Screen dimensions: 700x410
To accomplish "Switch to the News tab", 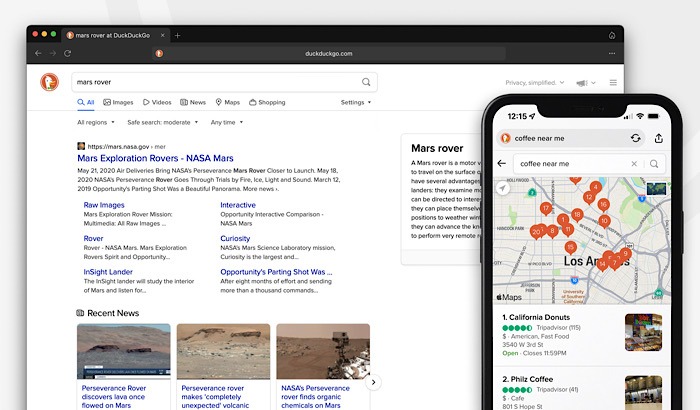I will point(193,102).
